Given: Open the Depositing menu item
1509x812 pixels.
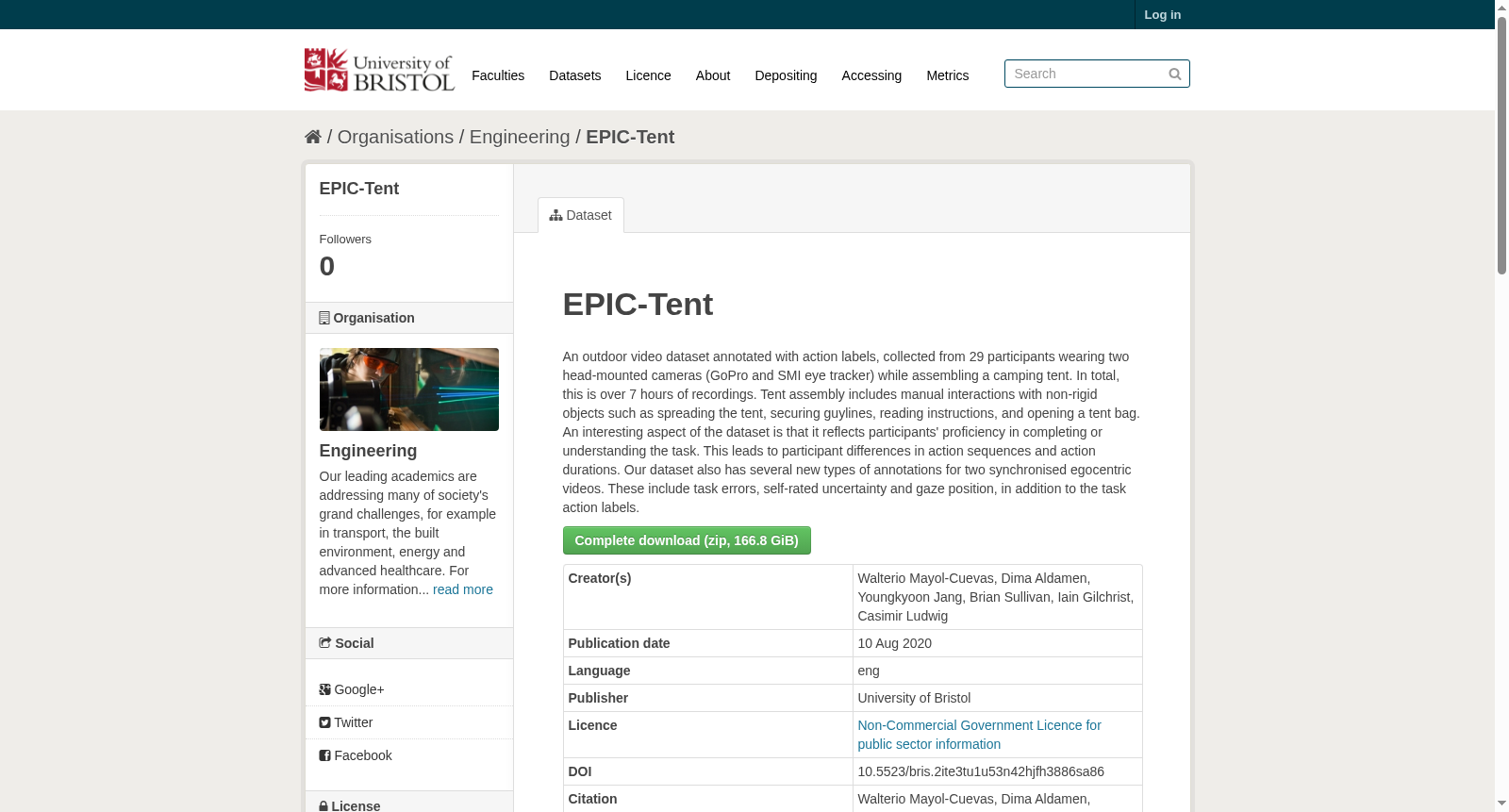Looking at the screenshot, I should (786, 75).
